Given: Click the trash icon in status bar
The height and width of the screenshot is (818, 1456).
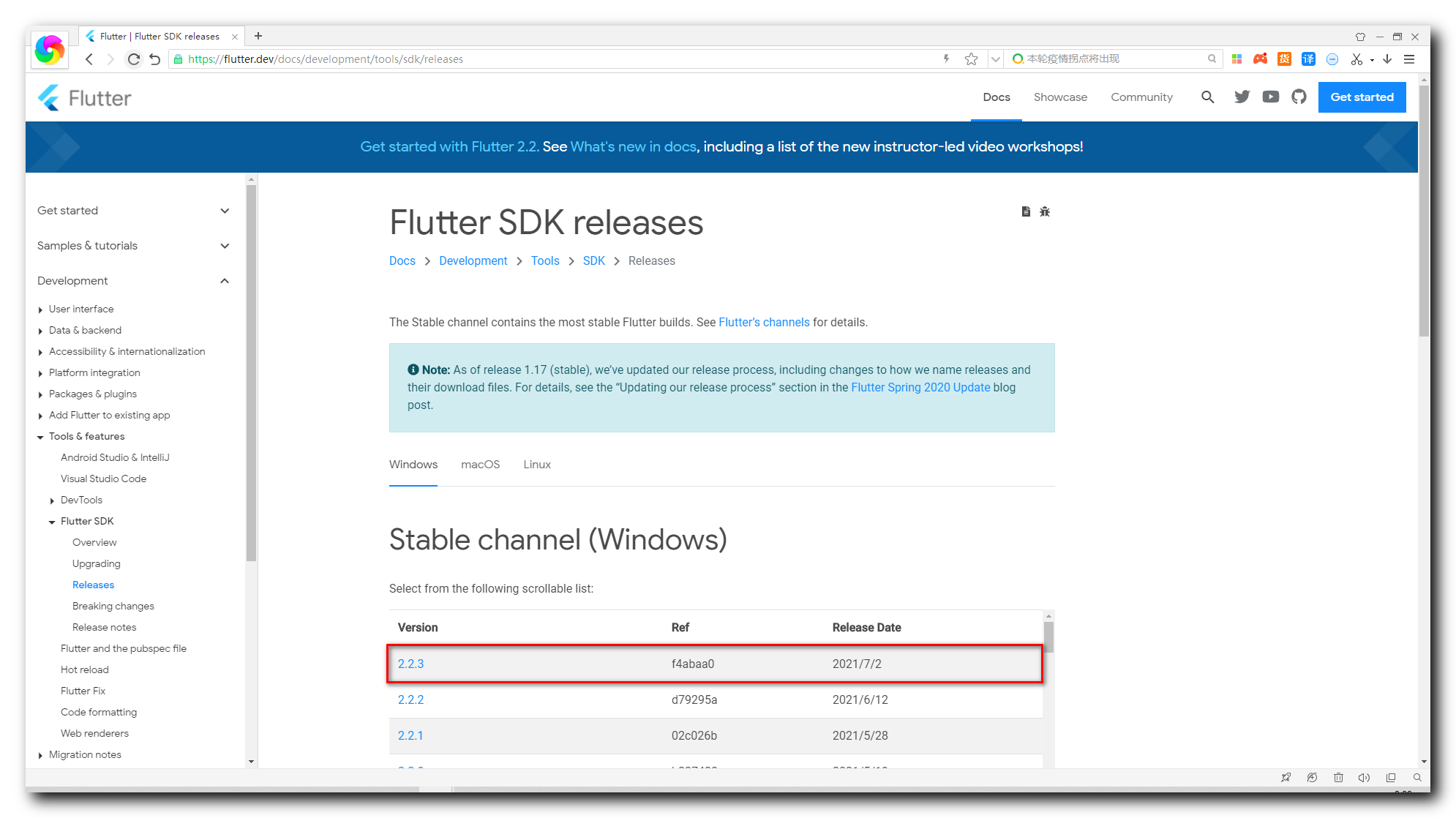Looking at the screenshot, I should [1338, 778].
